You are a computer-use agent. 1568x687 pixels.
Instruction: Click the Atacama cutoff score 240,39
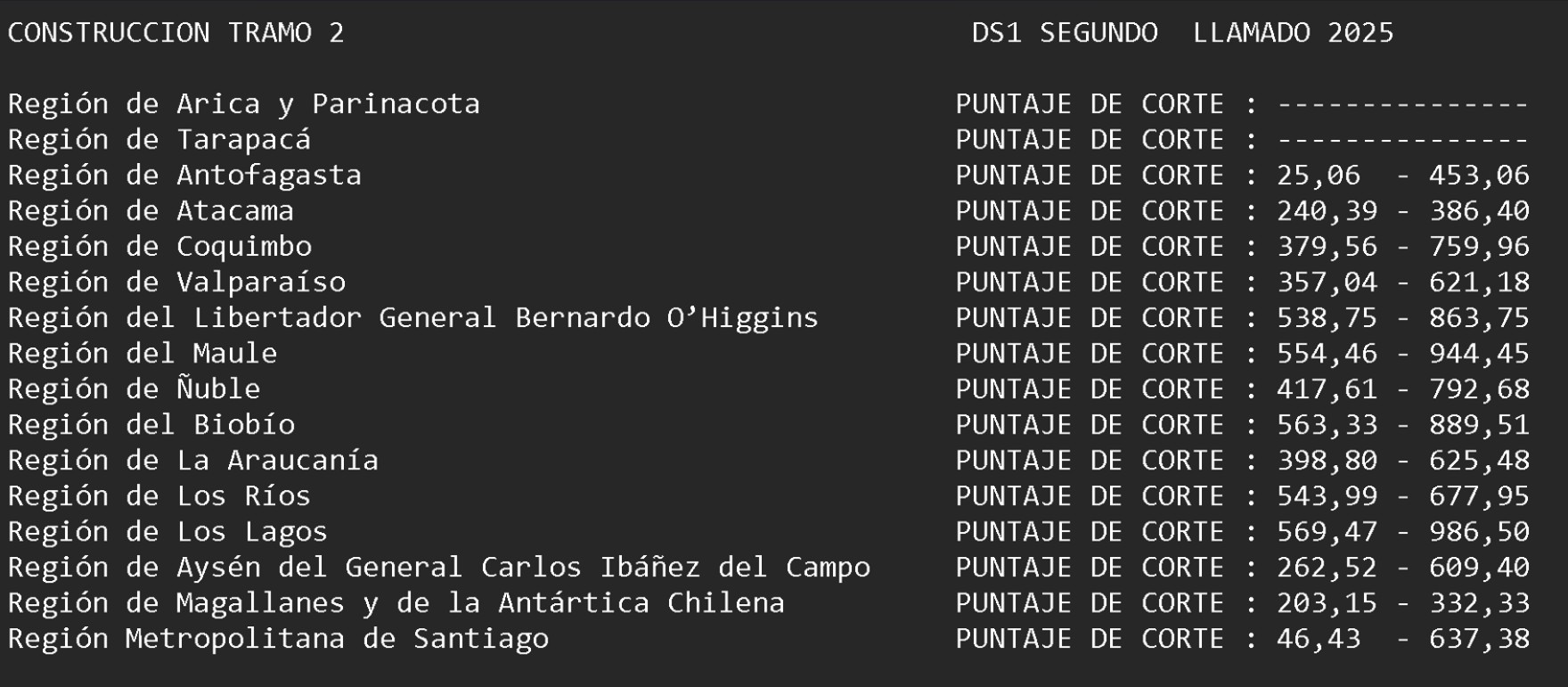[x=1327, y=211]
